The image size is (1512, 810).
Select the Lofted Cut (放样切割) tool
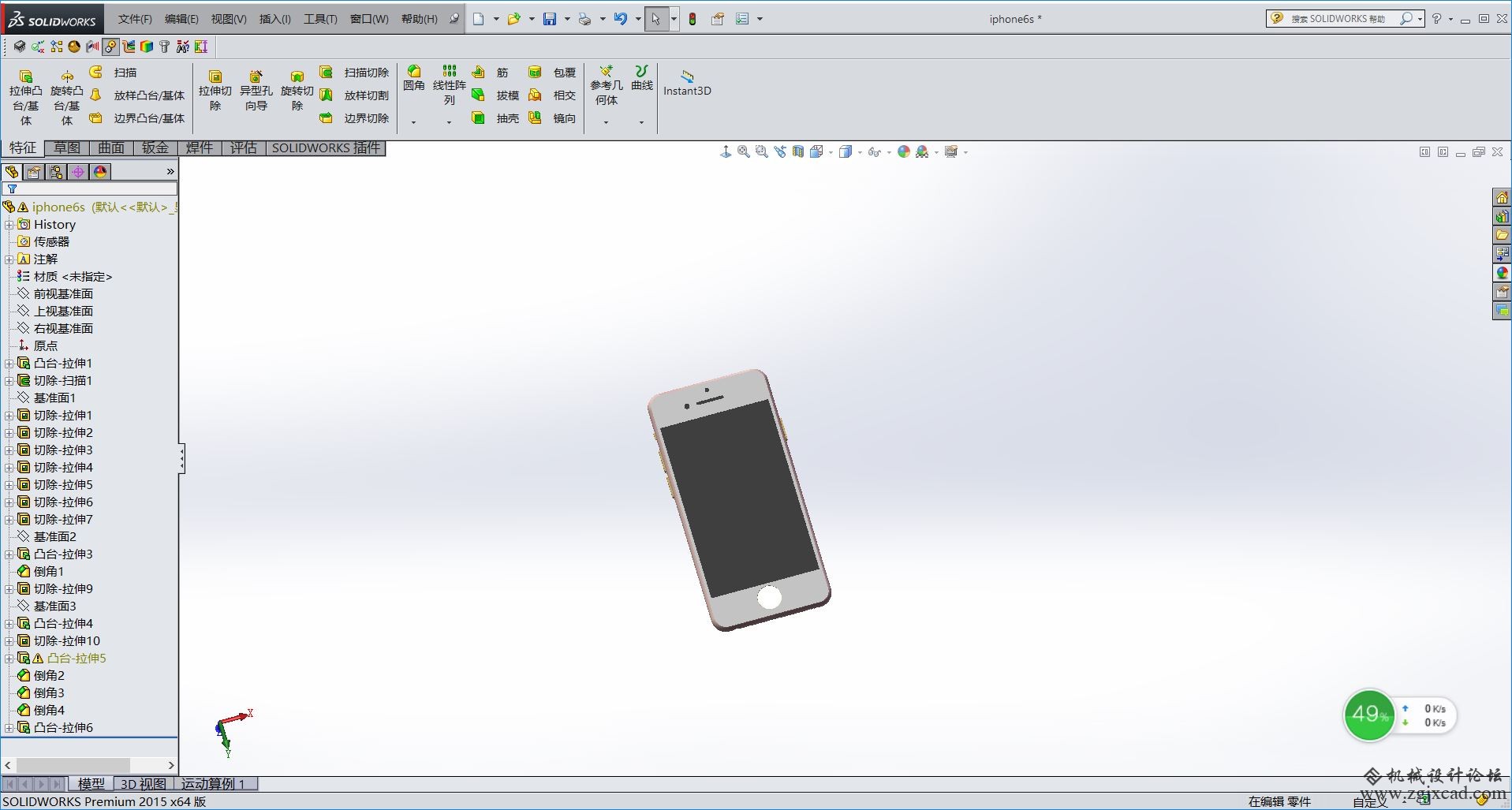(x=354, y=95)
